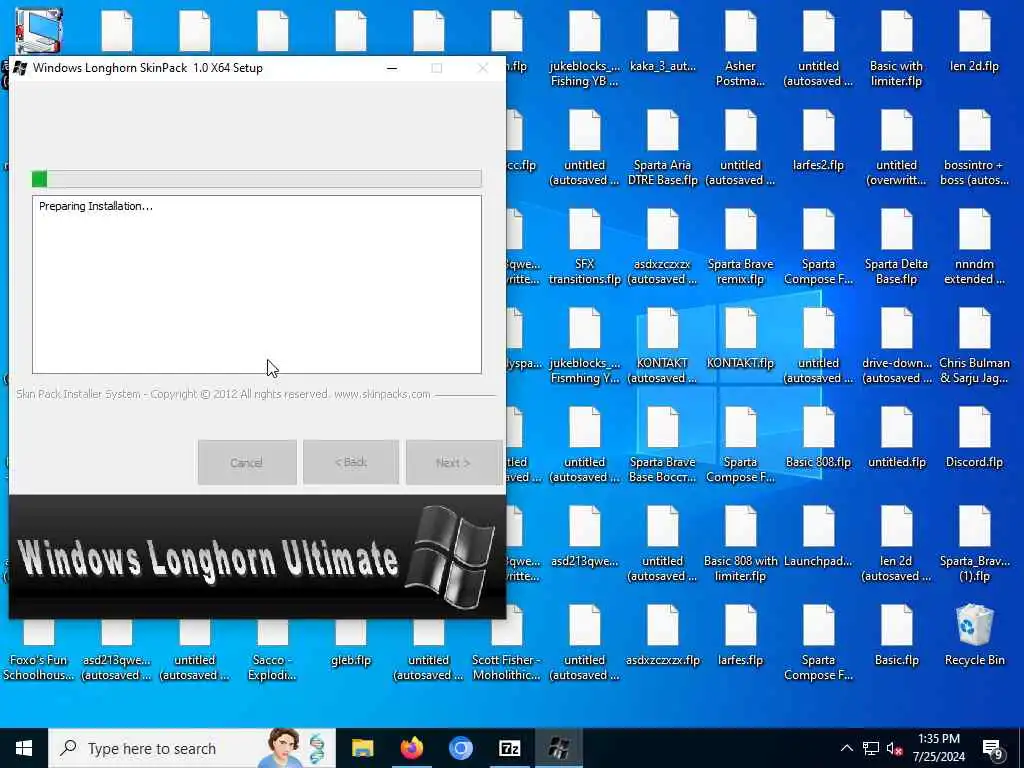Select the len 2d (autosaved) file
This screenshot has width=1024, height=768.
(897, 545)
